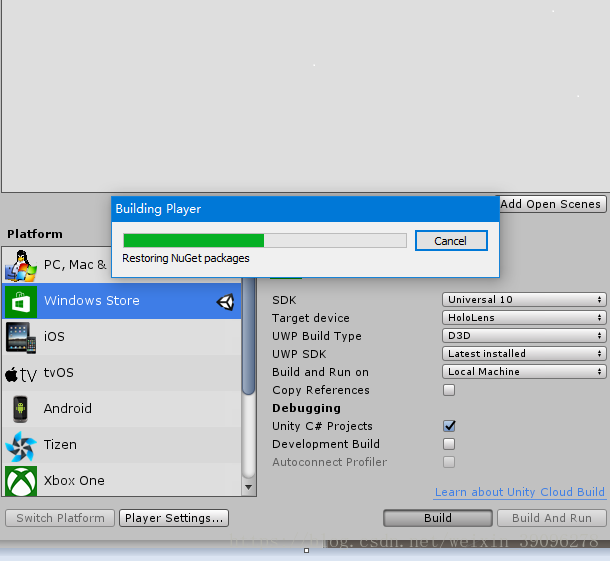Open the Build and Run on dropdown
This screenshot has width=610, height=561.
(524, 372)
